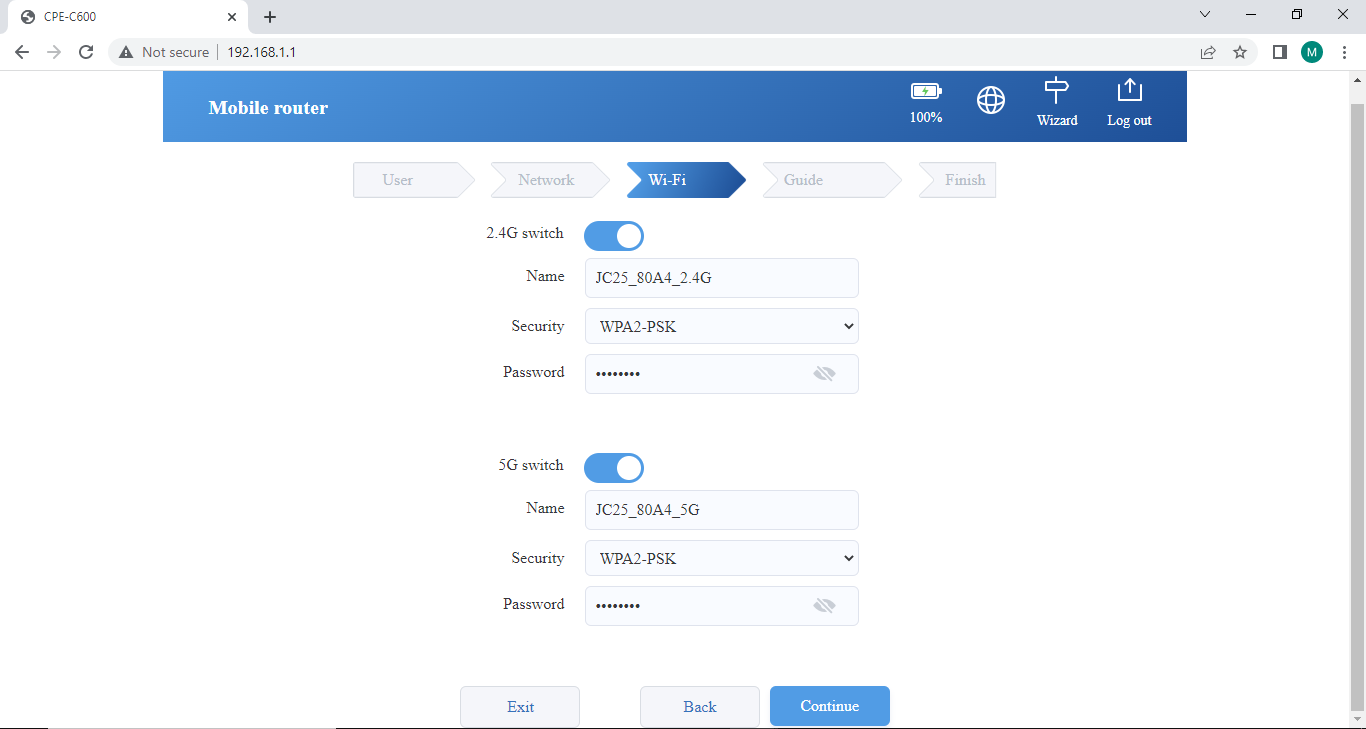
Task: Click the Not secure warning icon
Action: (126, 52)
